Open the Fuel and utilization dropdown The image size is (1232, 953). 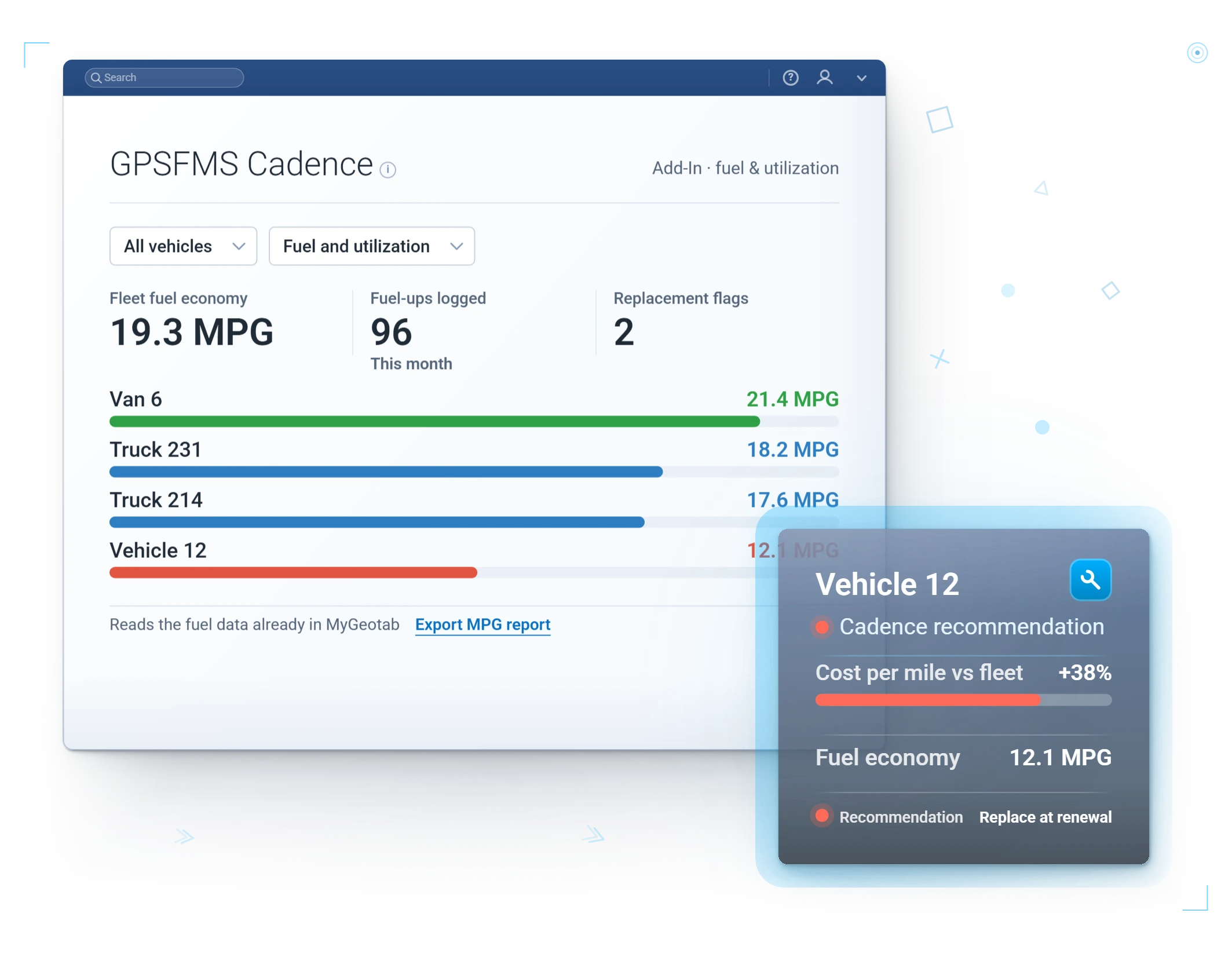pyautogui.click(x=372, y=246)
